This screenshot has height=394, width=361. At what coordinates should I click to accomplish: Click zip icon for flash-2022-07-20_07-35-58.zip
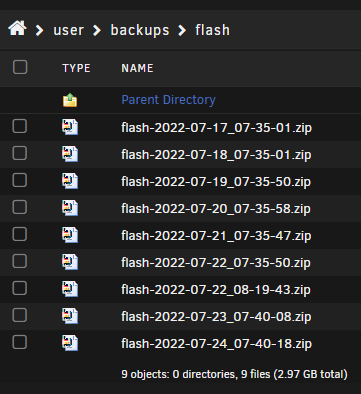(70, 208)
